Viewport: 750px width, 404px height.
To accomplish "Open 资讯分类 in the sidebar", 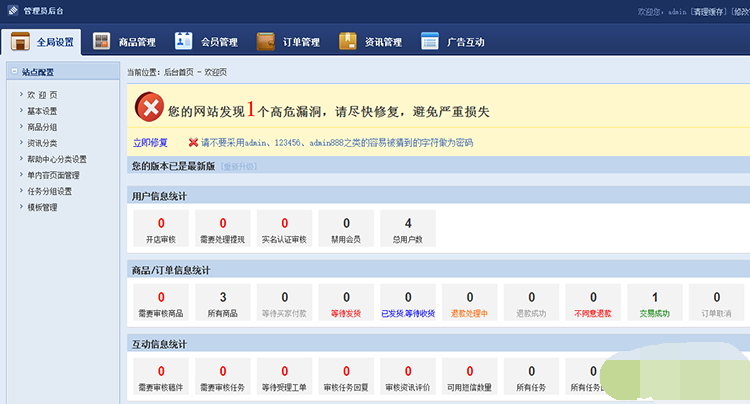I will (42, 143).
